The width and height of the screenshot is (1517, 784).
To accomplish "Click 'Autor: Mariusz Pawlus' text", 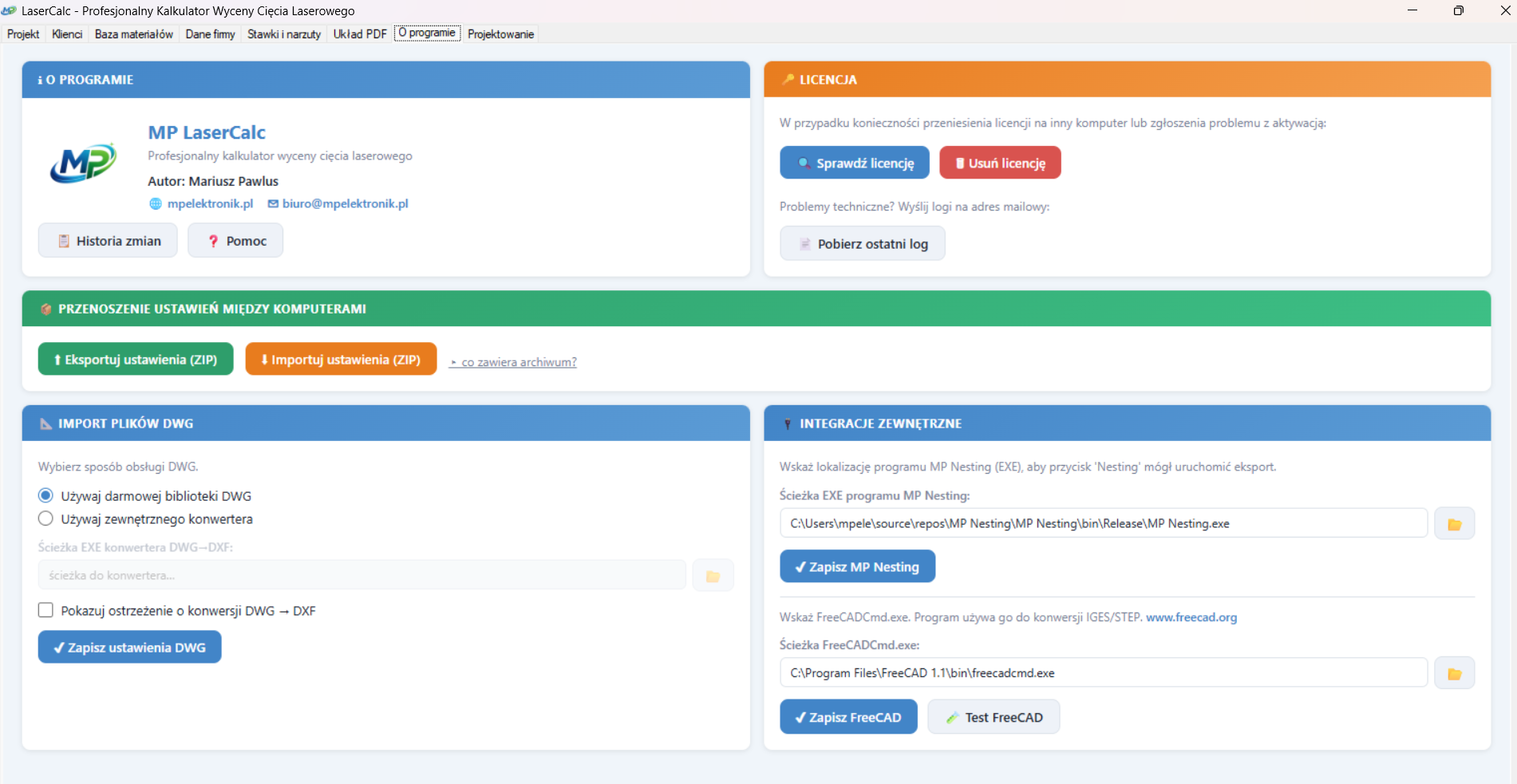I will [213, 182].
